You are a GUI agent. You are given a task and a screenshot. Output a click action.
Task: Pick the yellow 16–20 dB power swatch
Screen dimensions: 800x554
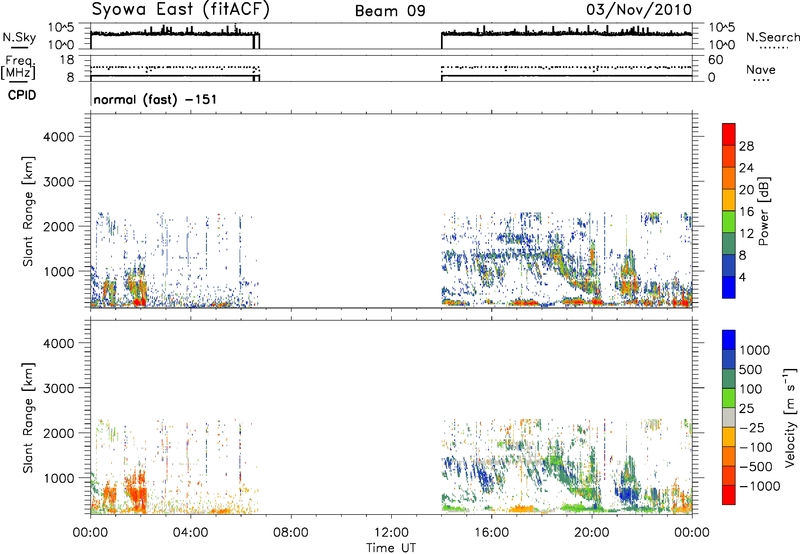click(x=729, y=199)
